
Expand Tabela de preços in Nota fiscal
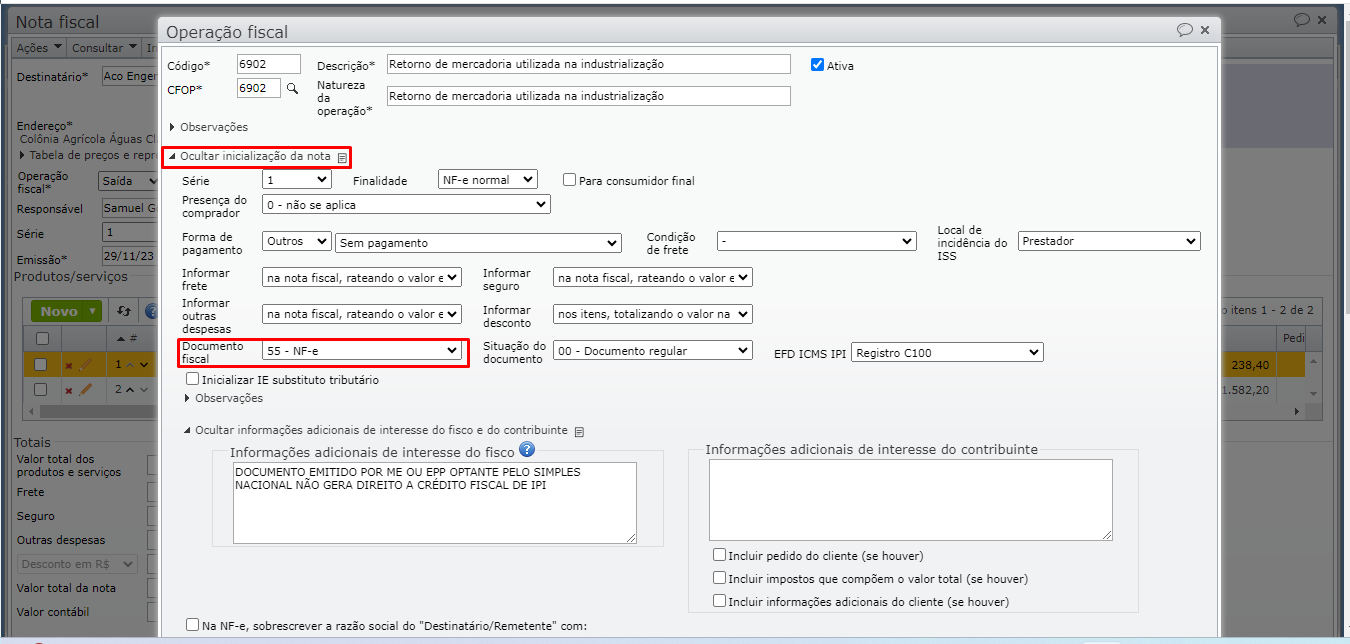click(88, 155)
